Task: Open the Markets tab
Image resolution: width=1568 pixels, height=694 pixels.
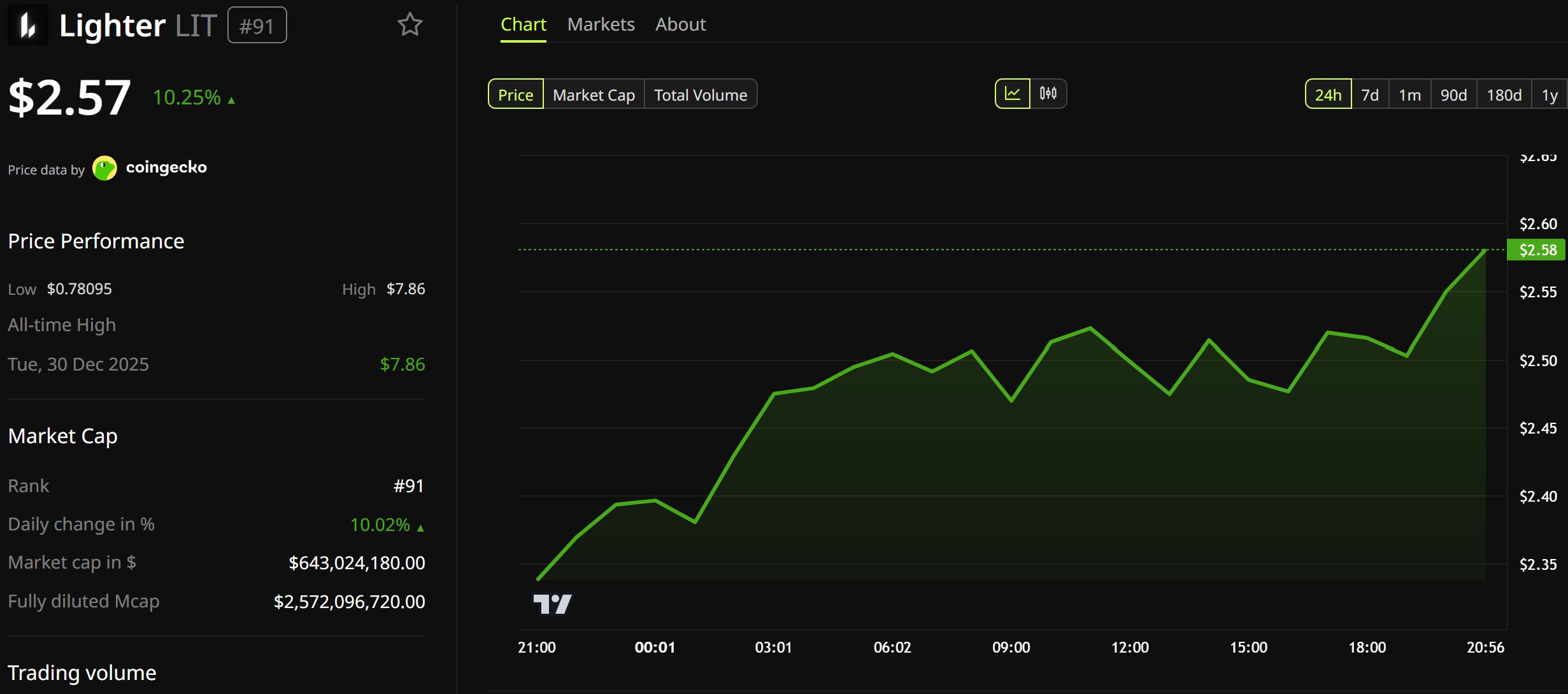Action: [x=601, y=25]
